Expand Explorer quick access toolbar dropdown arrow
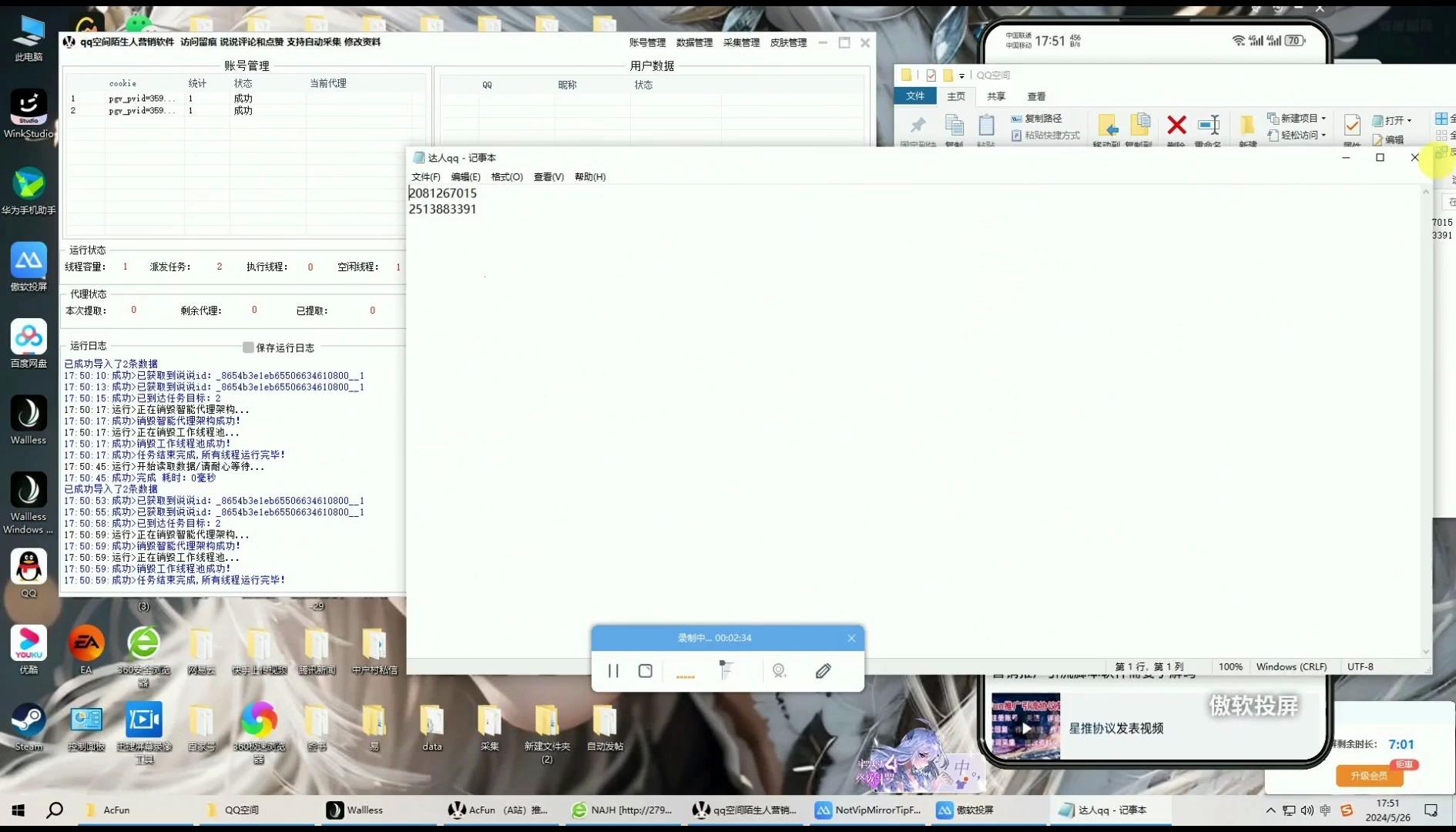Screen dimensions: 1456x832 [x=961, y=75]
